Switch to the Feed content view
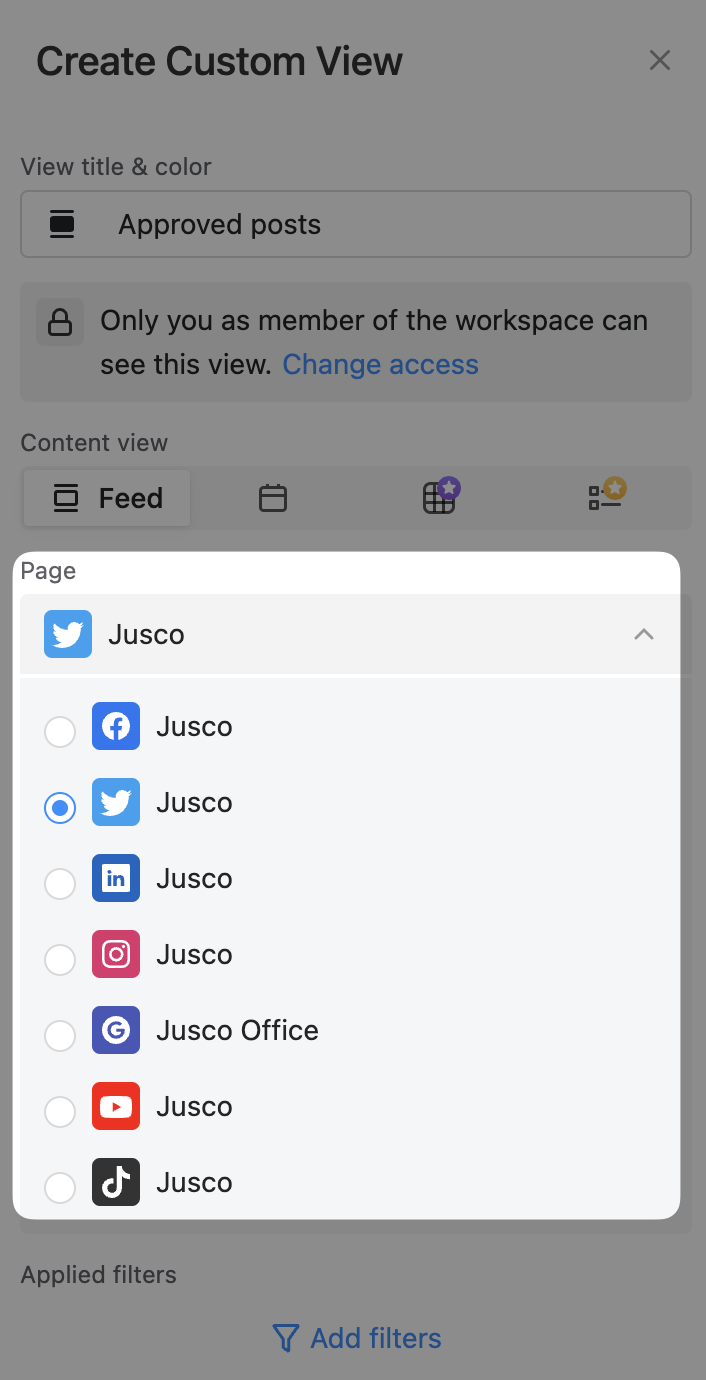706x1380 pixels. pos(108,498)
